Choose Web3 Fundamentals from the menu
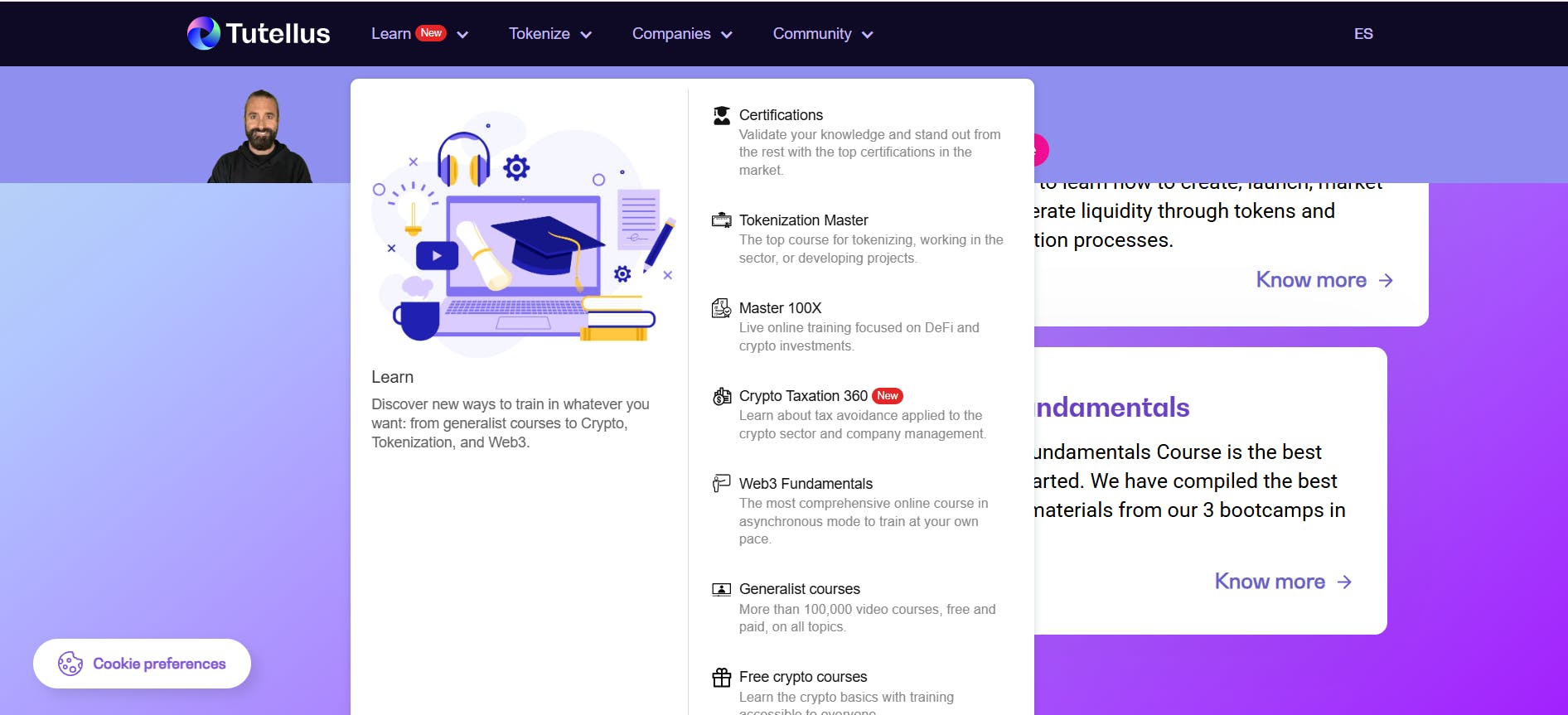 click(x=806, y=484)
